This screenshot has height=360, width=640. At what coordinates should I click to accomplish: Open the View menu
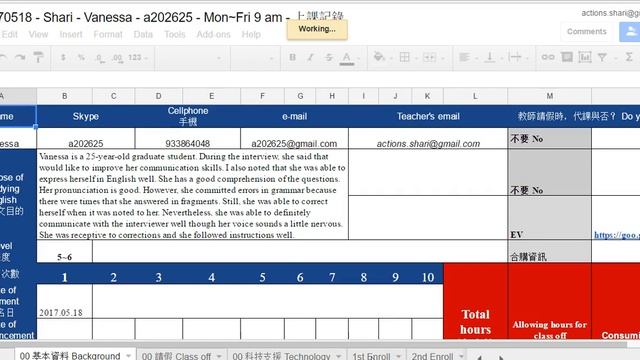pyautogui.click(x=38, y=35)
